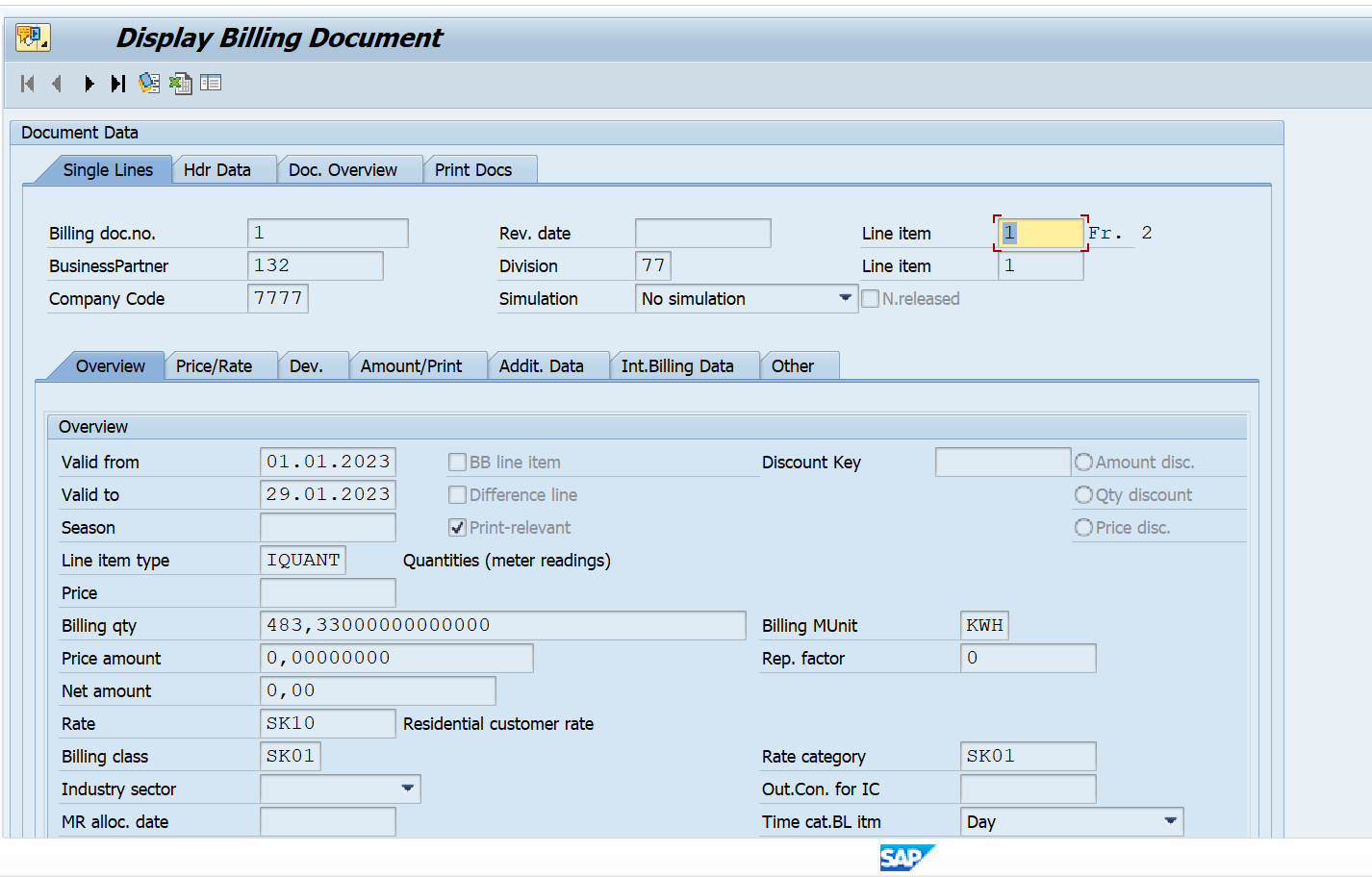Viewport: 1372px width, 877px height.
Task: Open the Price/Rate sub-tab
Action: pyautogui.click(x=214, y=366)
